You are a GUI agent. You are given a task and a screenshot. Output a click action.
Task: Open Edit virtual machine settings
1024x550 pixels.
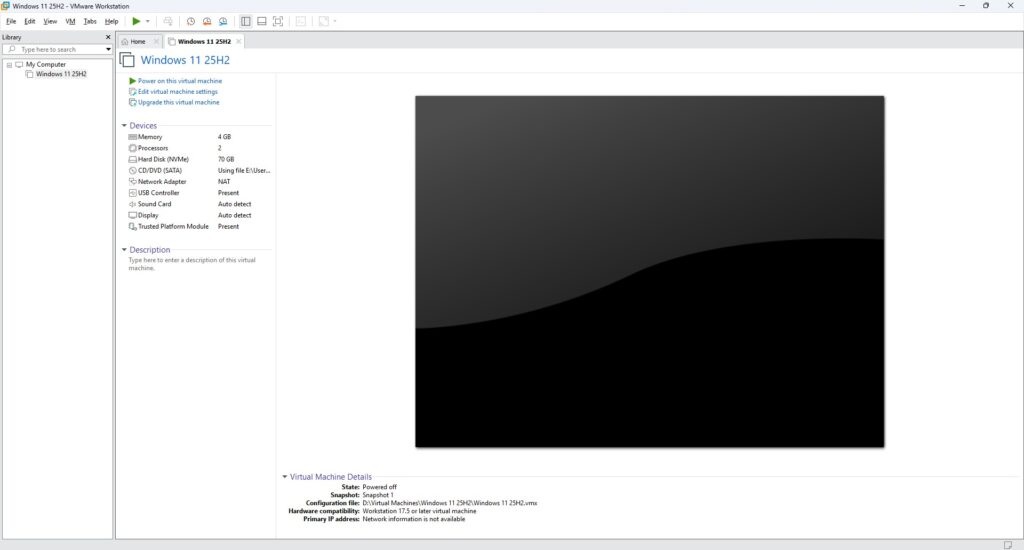pos(177,92)
